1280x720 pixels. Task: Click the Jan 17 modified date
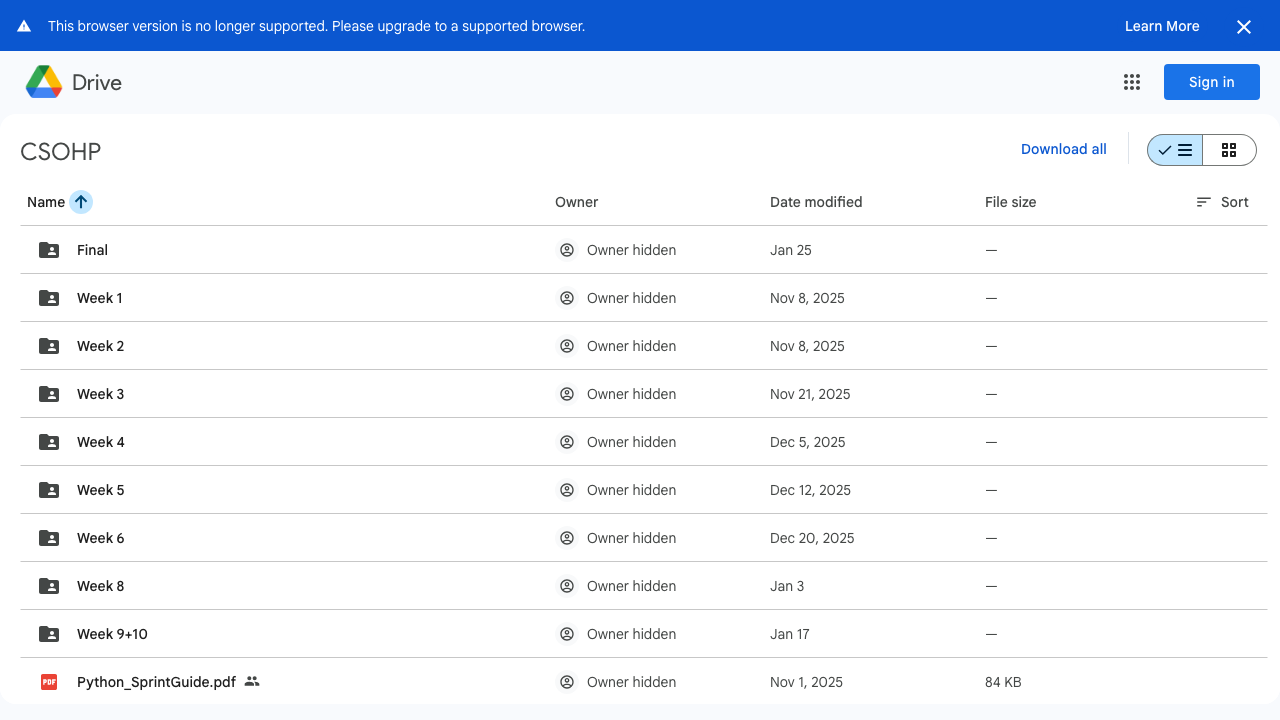click(790, 634)
